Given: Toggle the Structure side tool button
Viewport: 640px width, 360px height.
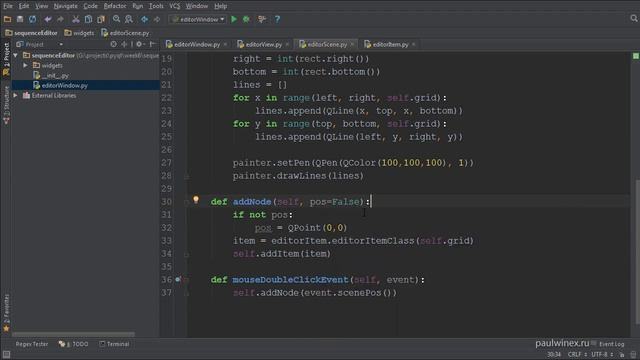Looking at the screenshot, I should pos(6,105).
